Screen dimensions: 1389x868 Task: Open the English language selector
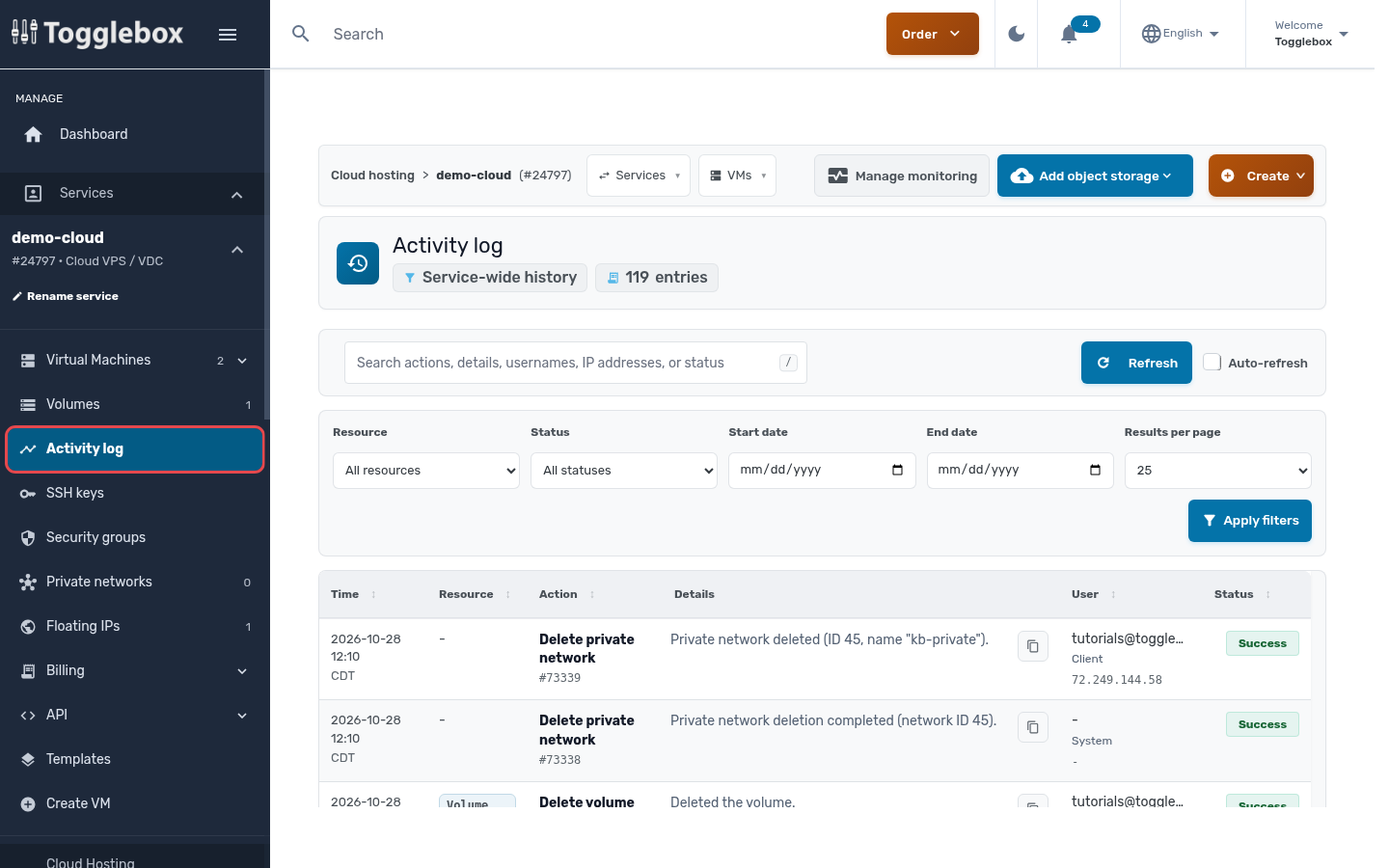(x=1181, y=34)
